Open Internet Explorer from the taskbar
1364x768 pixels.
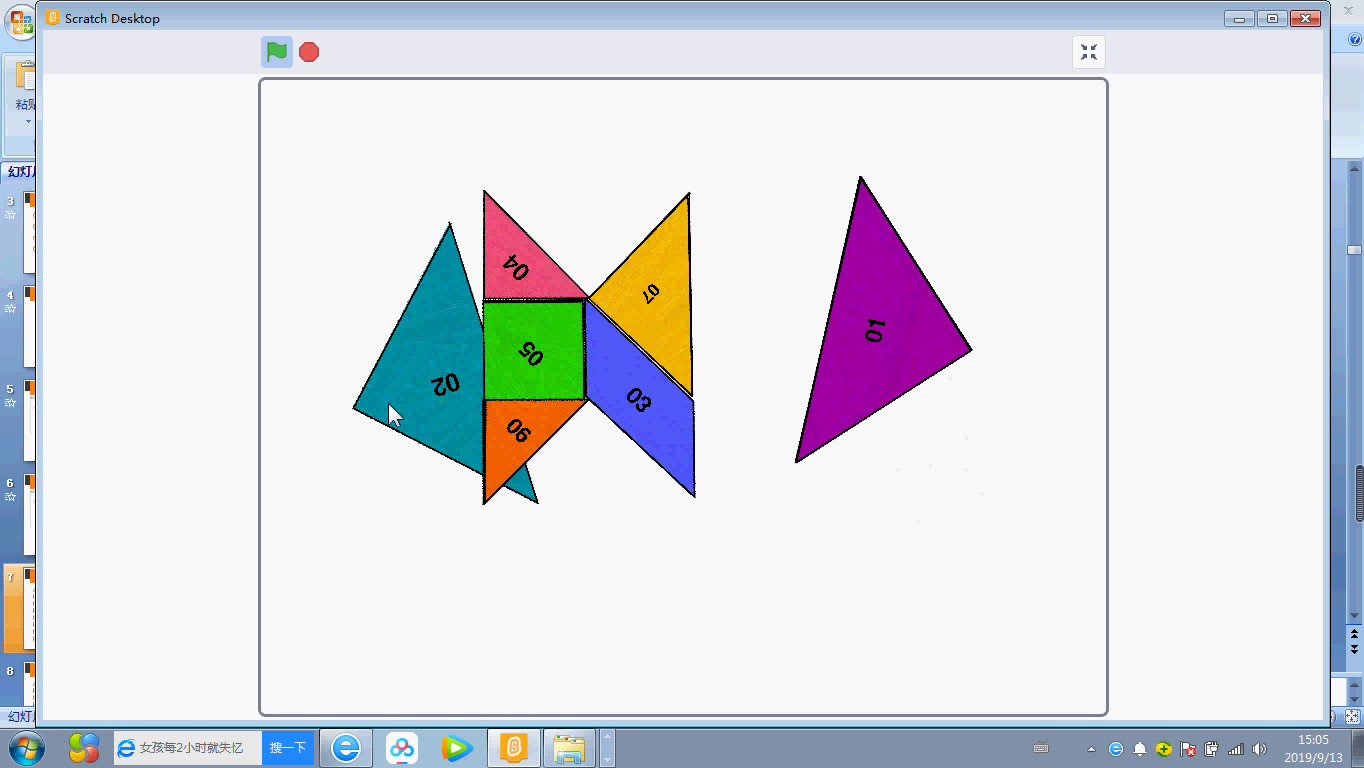pyautogui.click(x=346, y=748)
